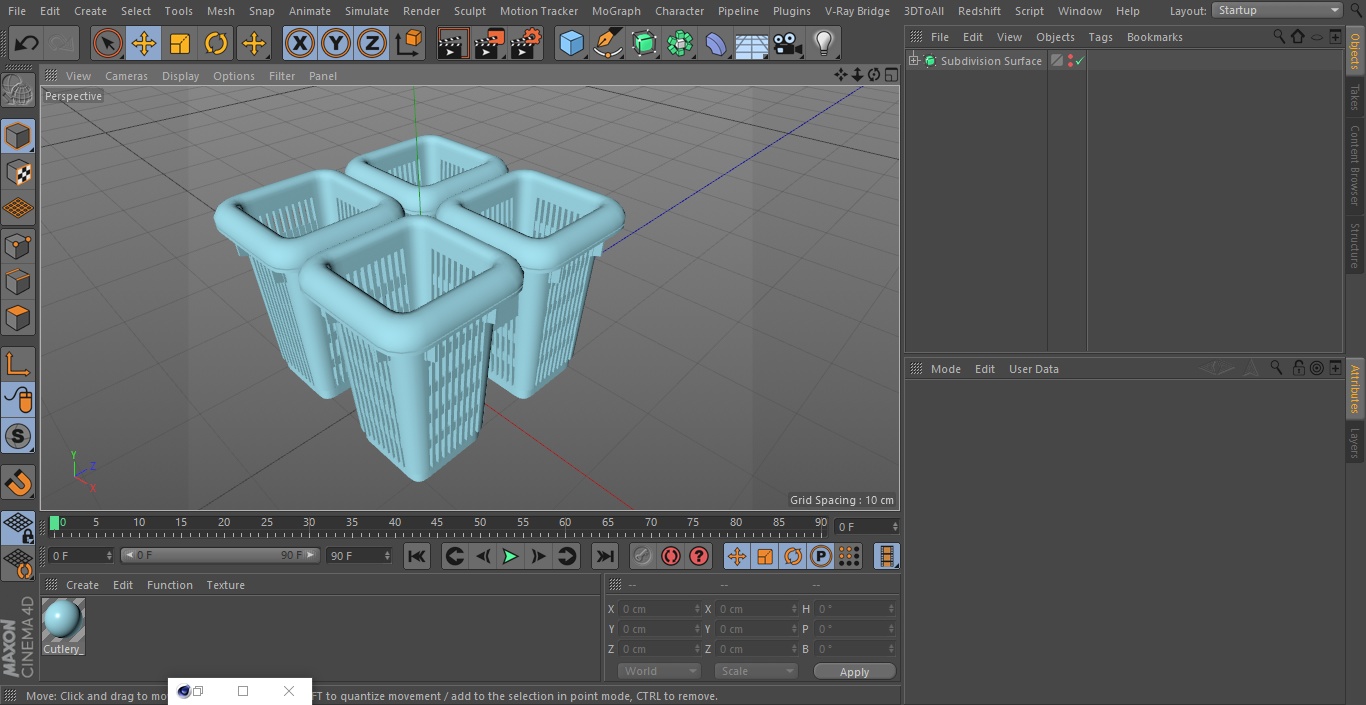Add a floor environment object
Viewport: 1366px width, 705px height.
[x=752, y=44]
